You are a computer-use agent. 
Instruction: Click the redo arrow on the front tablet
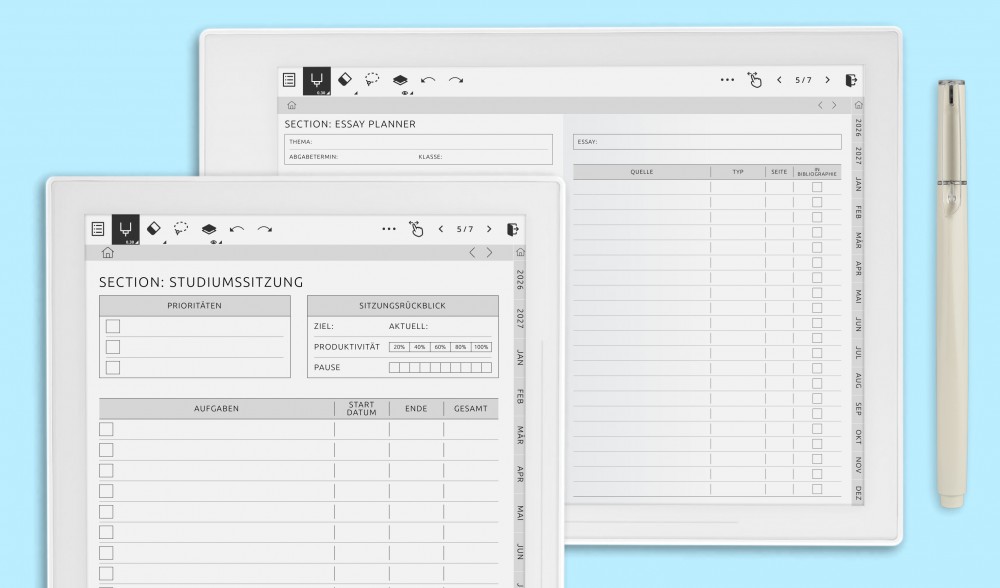point(264,229)
